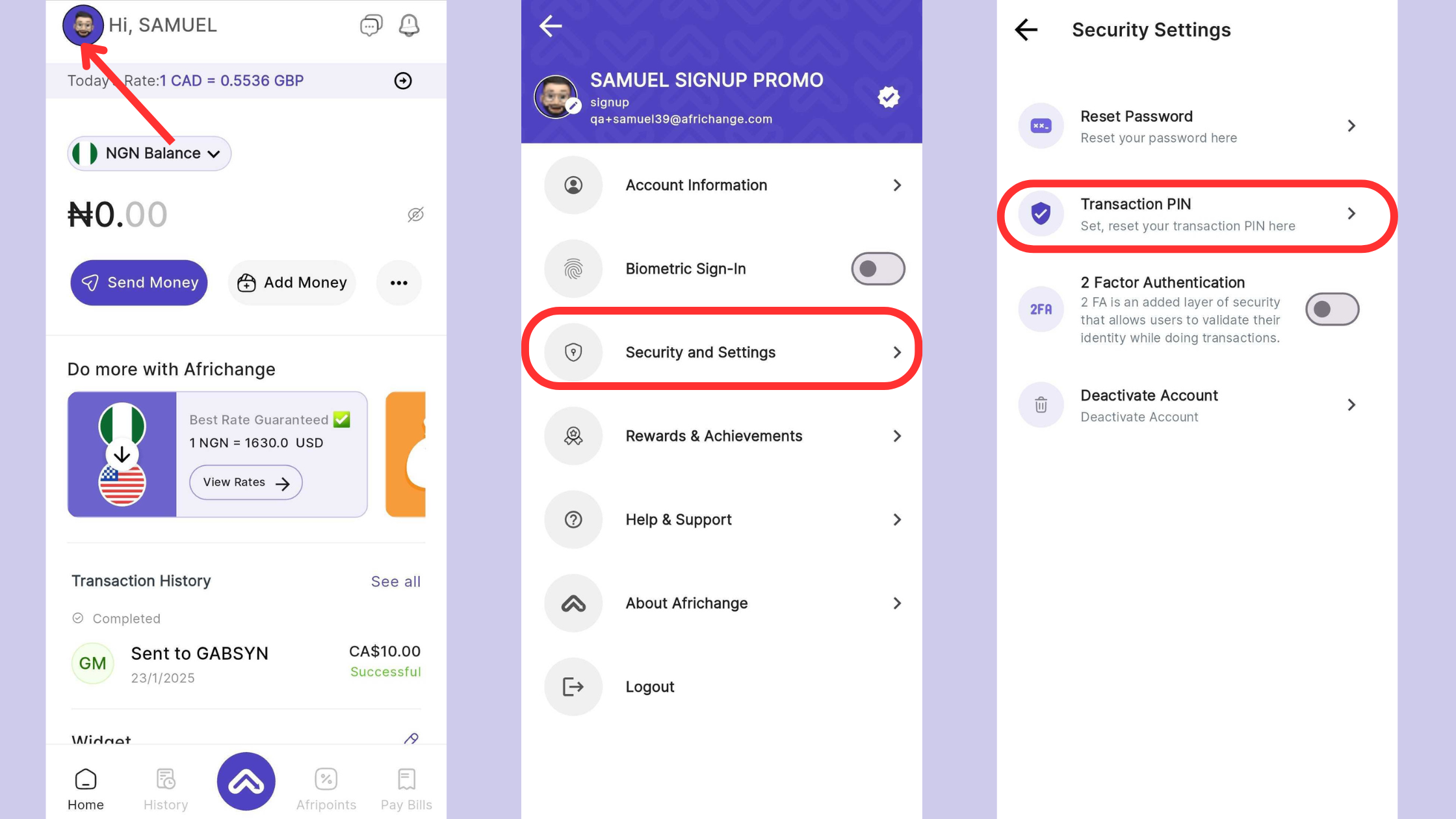Expand the Transaction PIN chevron
This screenshot has width=1456, height=819.
[x=1351, y=214]
